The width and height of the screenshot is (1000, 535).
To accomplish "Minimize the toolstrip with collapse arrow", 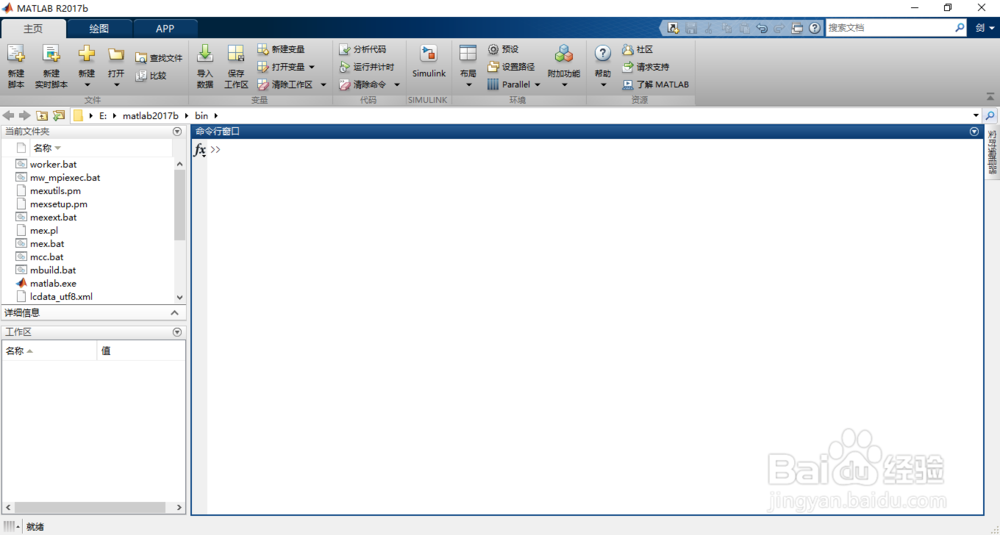I will click(990, 97).
